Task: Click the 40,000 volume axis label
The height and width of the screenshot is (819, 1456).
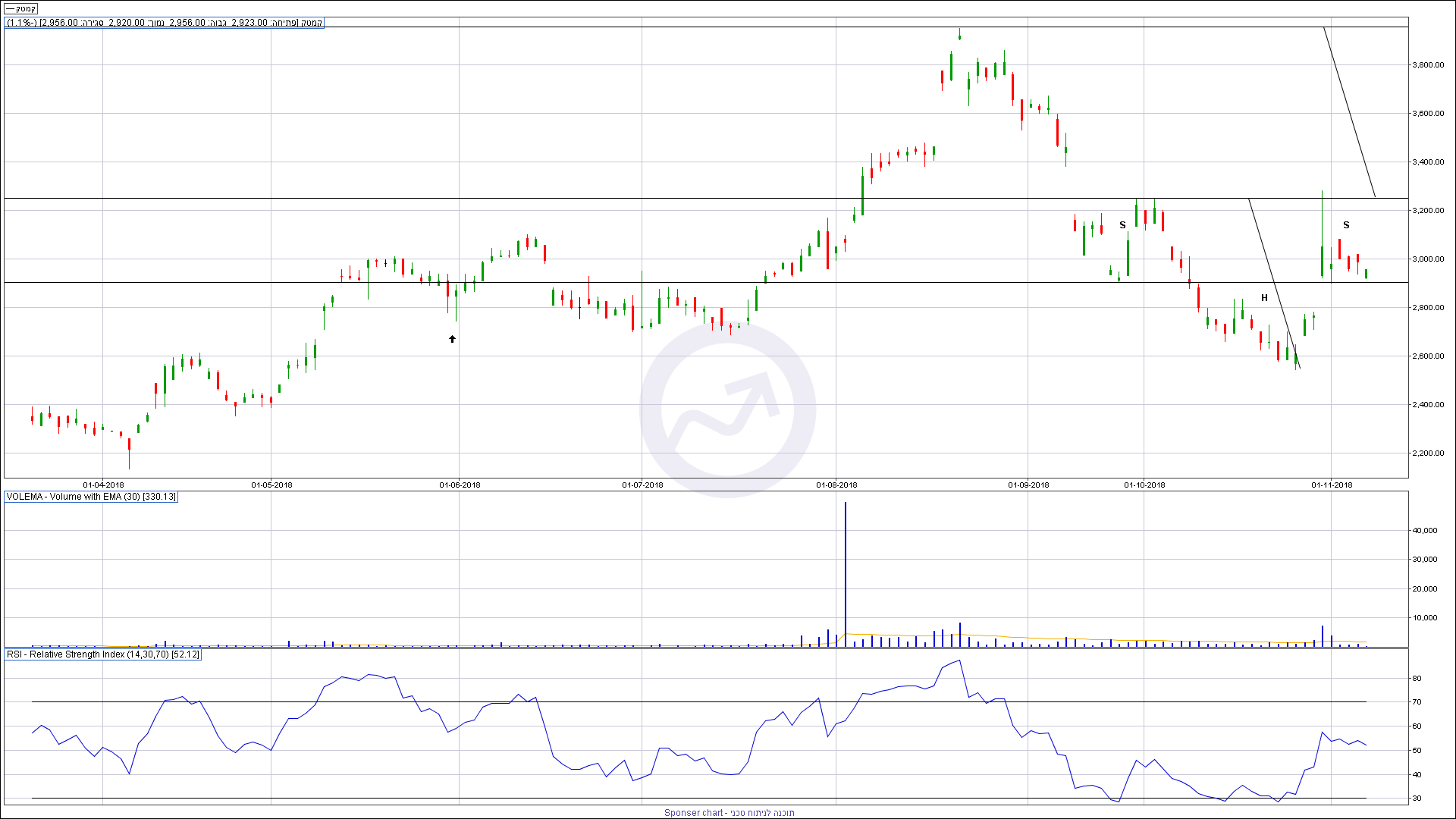Action: tap(1424, 531)
